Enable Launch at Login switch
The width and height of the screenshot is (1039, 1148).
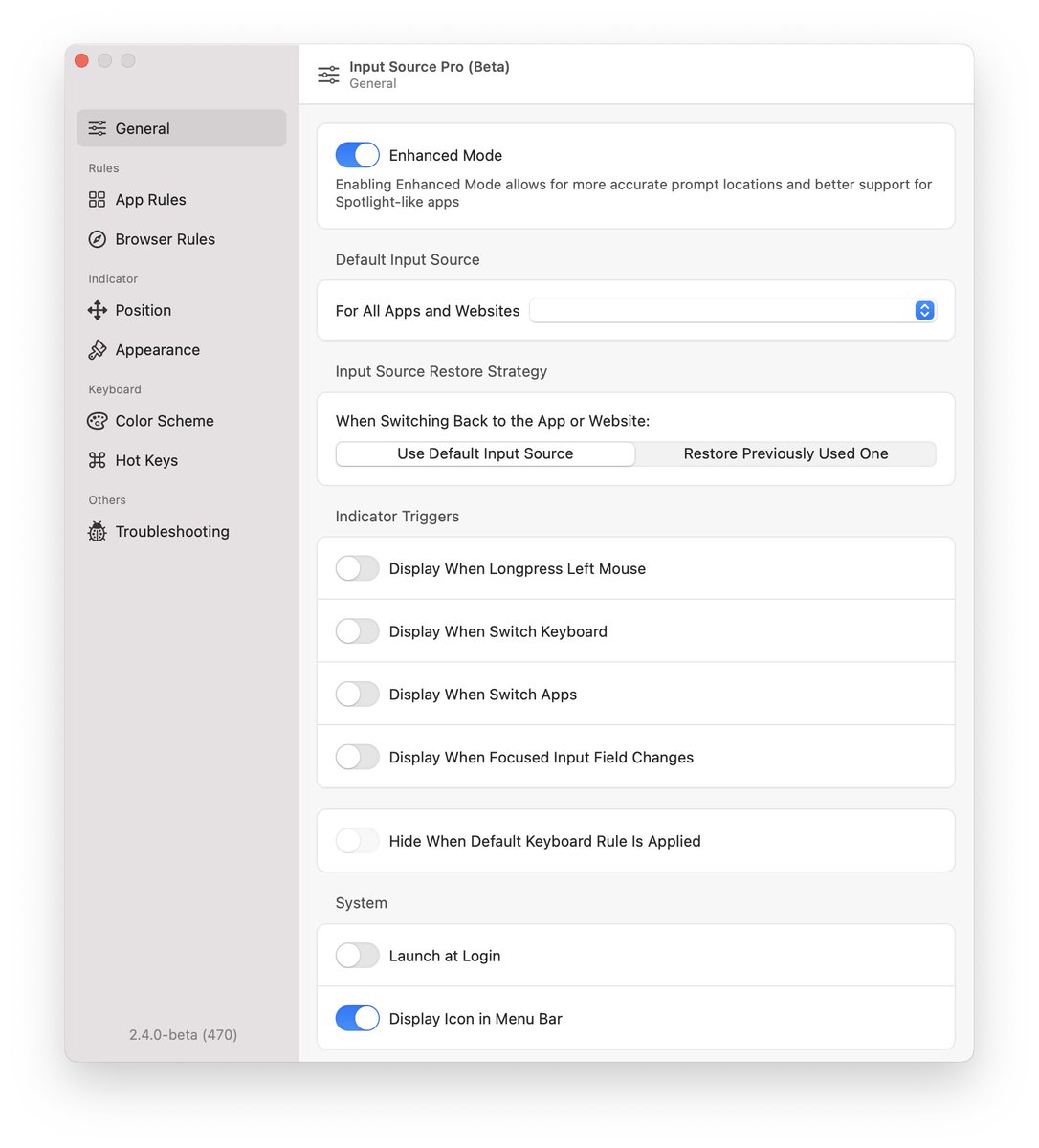(x=357, y=956)
